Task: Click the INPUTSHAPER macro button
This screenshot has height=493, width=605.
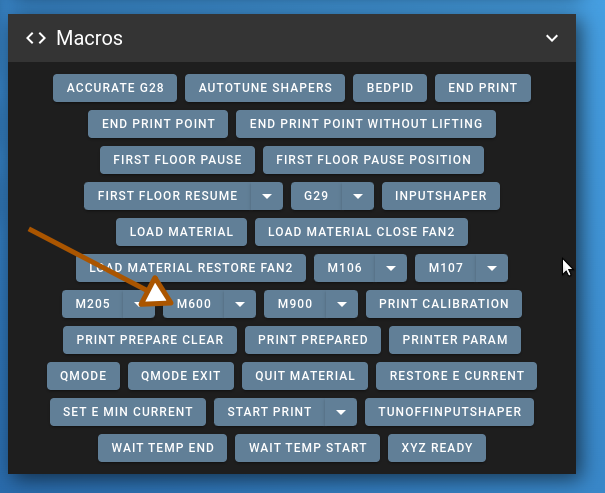Action: pyautogui.click(x=441, y=196)
